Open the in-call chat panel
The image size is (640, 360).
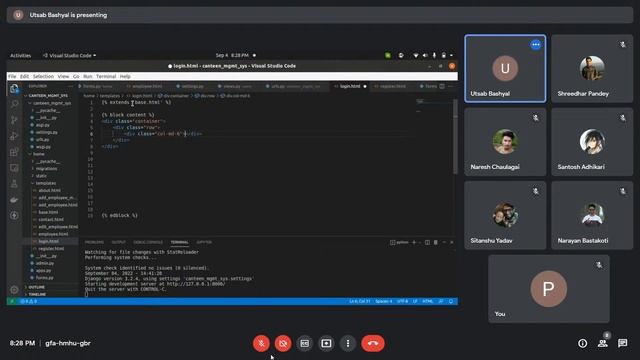[x=622, y=343]
